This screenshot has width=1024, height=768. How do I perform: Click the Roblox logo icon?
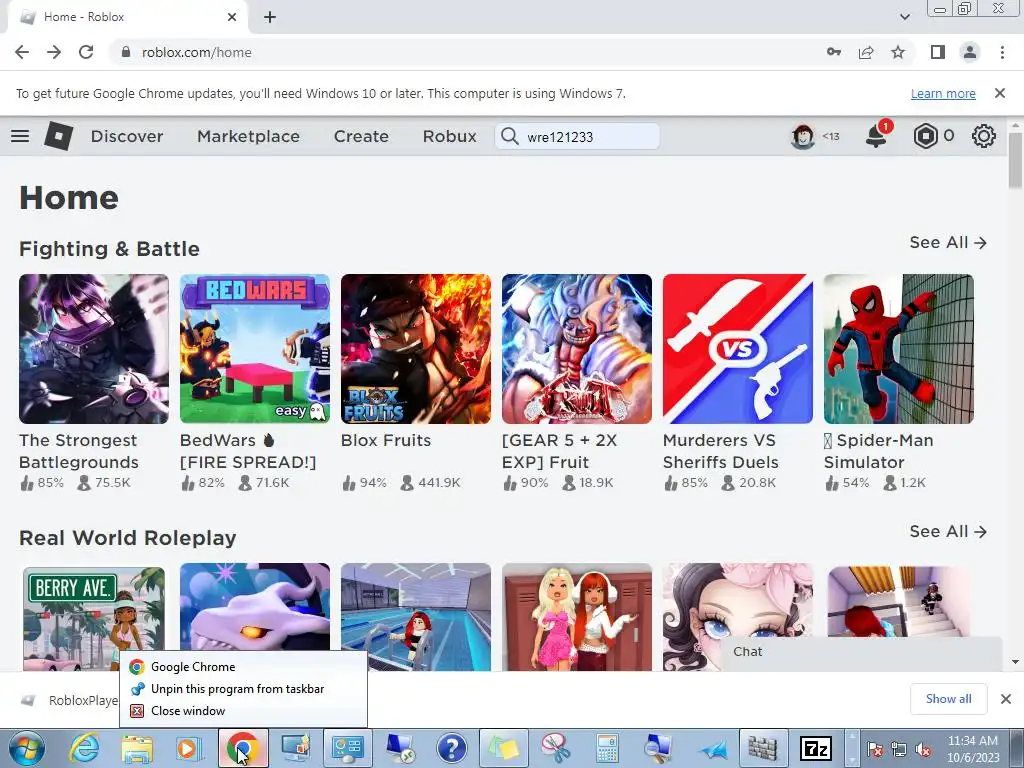coord(58,136)
